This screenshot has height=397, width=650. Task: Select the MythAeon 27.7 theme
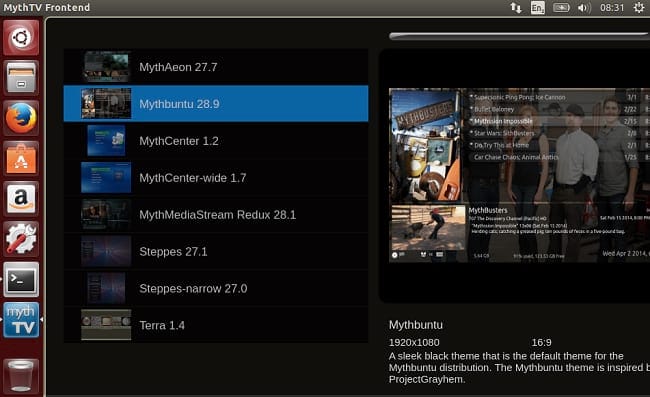pos(216,67)
